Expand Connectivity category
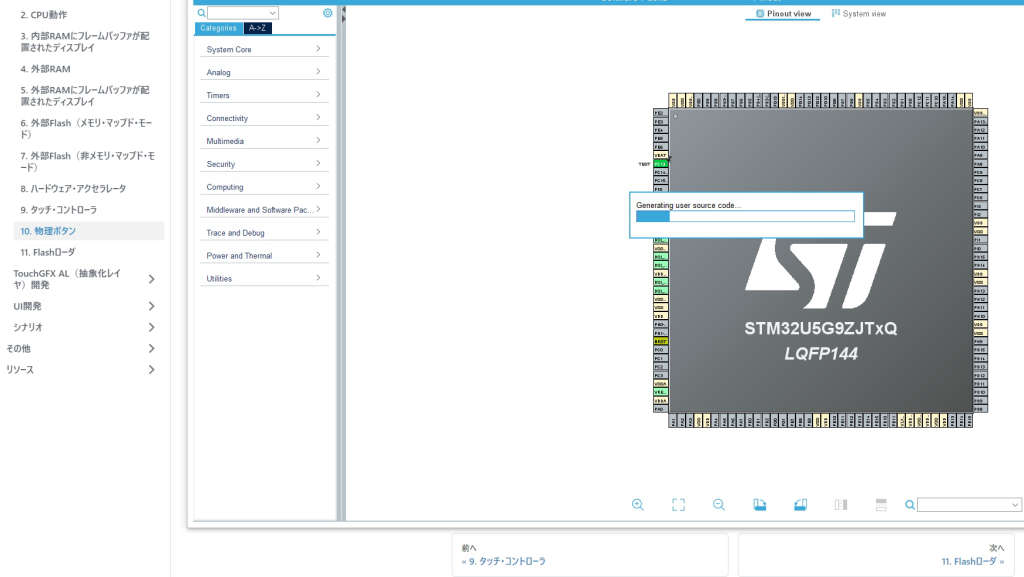This screenshot has width=1024, height=577. [x=264, y=118]
